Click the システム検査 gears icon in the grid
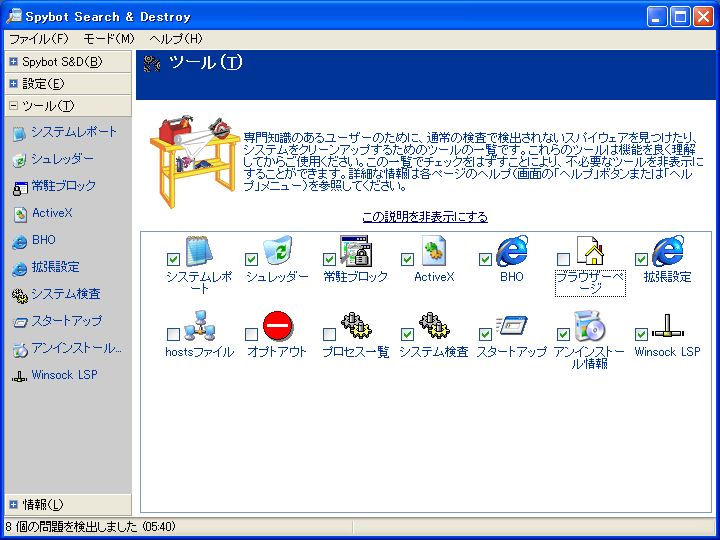The image size is (720, 540). click(434, 326)
